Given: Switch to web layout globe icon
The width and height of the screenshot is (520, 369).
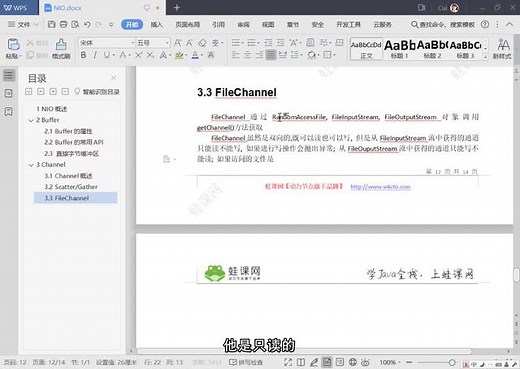Looking at the screenshot, I should pos(353,362).
